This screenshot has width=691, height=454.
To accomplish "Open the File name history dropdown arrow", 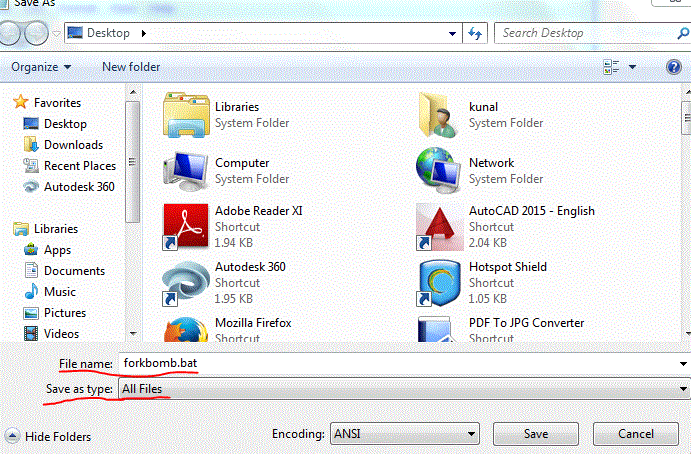I will pyautogui.click(x=683, y=364).
